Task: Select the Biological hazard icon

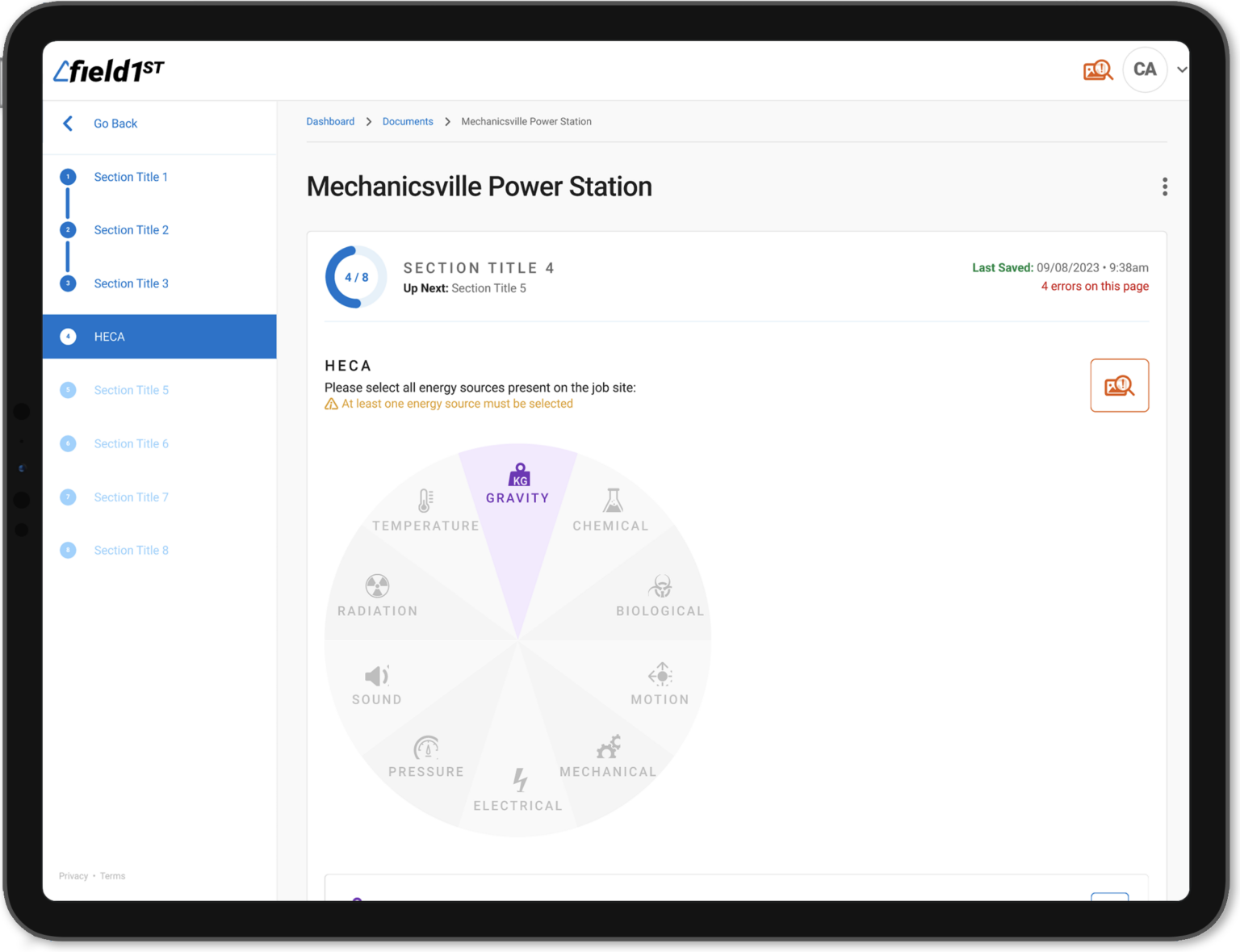Action: point(661,586)
